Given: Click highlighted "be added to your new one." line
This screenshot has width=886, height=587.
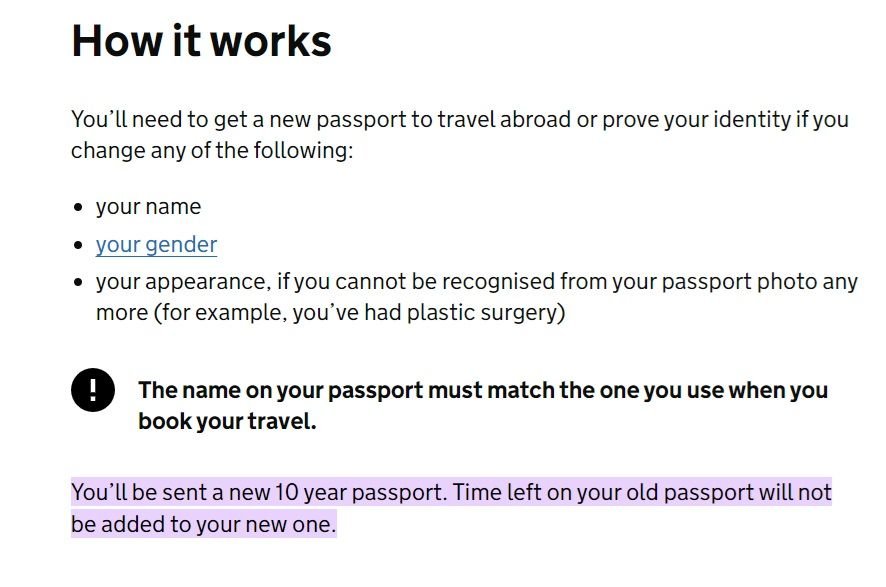Looking at the screenshot, I should tap(203, 524).
